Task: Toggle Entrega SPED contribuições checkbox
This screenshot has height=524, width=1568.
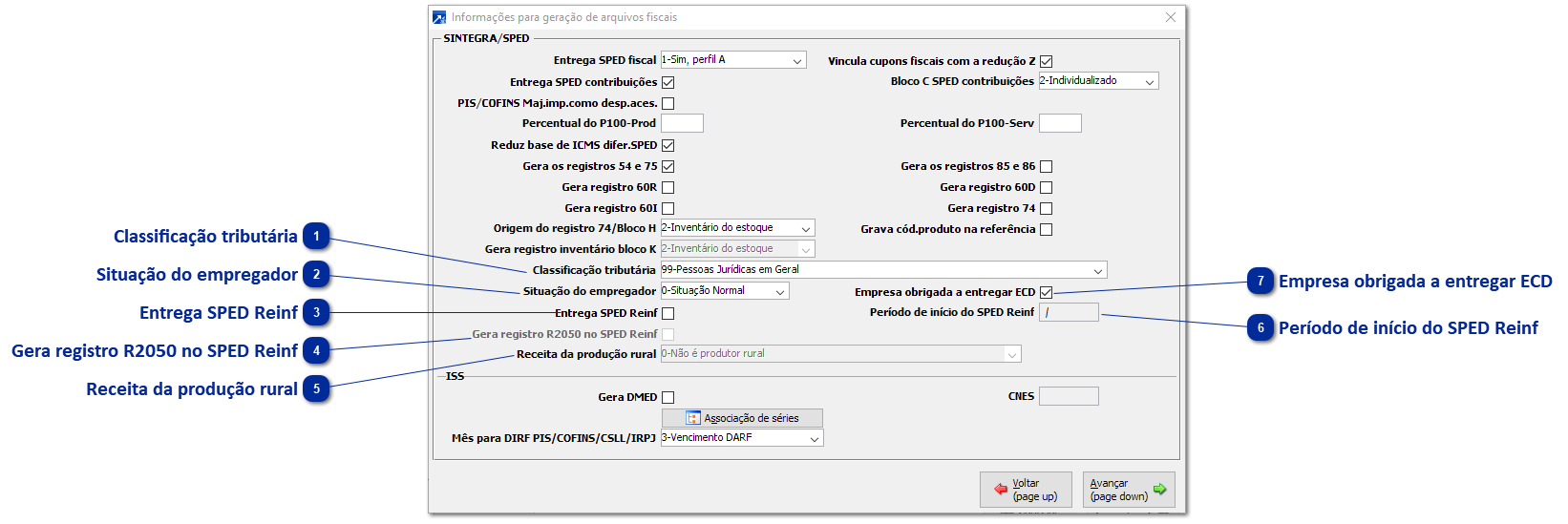Action: point(668,83)
